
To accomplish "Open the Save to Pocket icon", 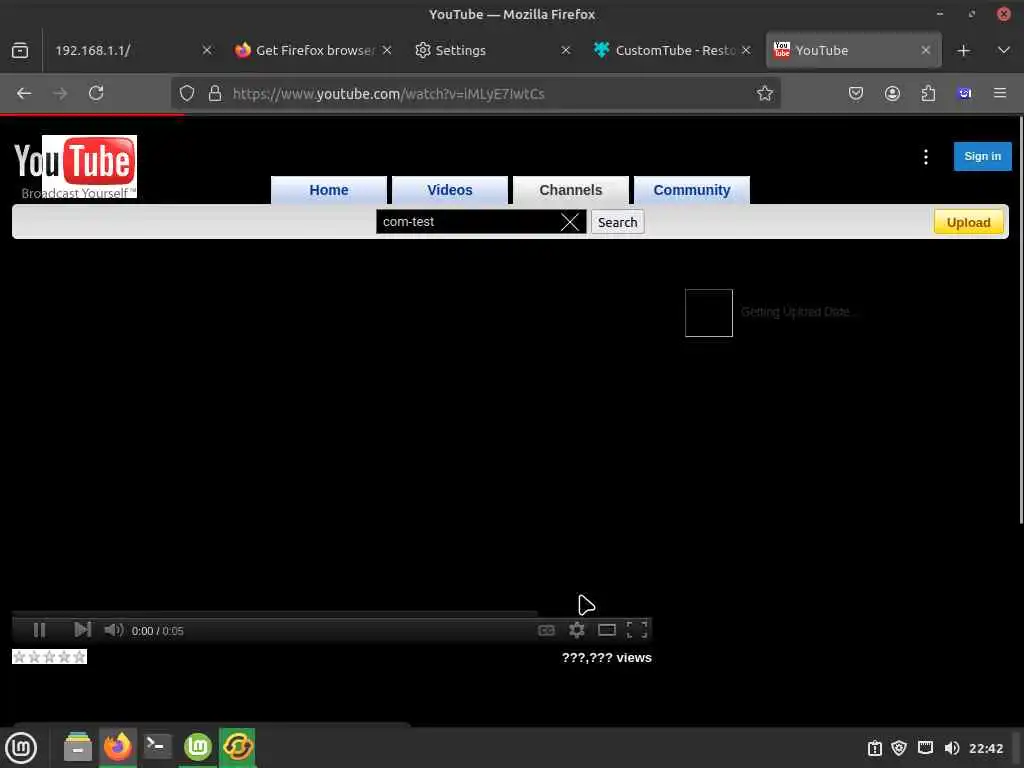I will (x=856, y=93).
